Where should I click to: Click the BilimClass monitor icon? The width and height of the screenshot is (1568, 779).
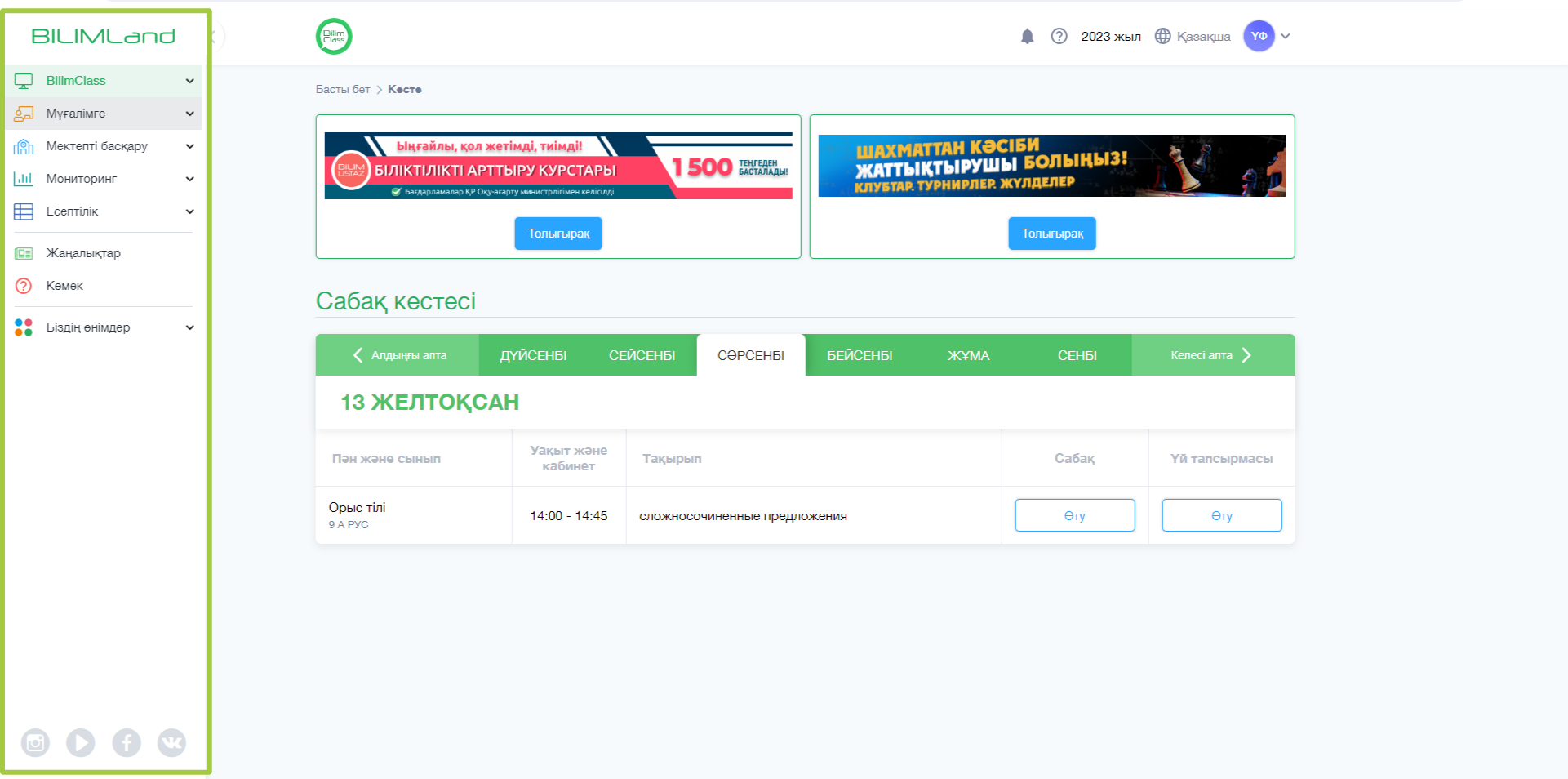(x=24, y=81)
